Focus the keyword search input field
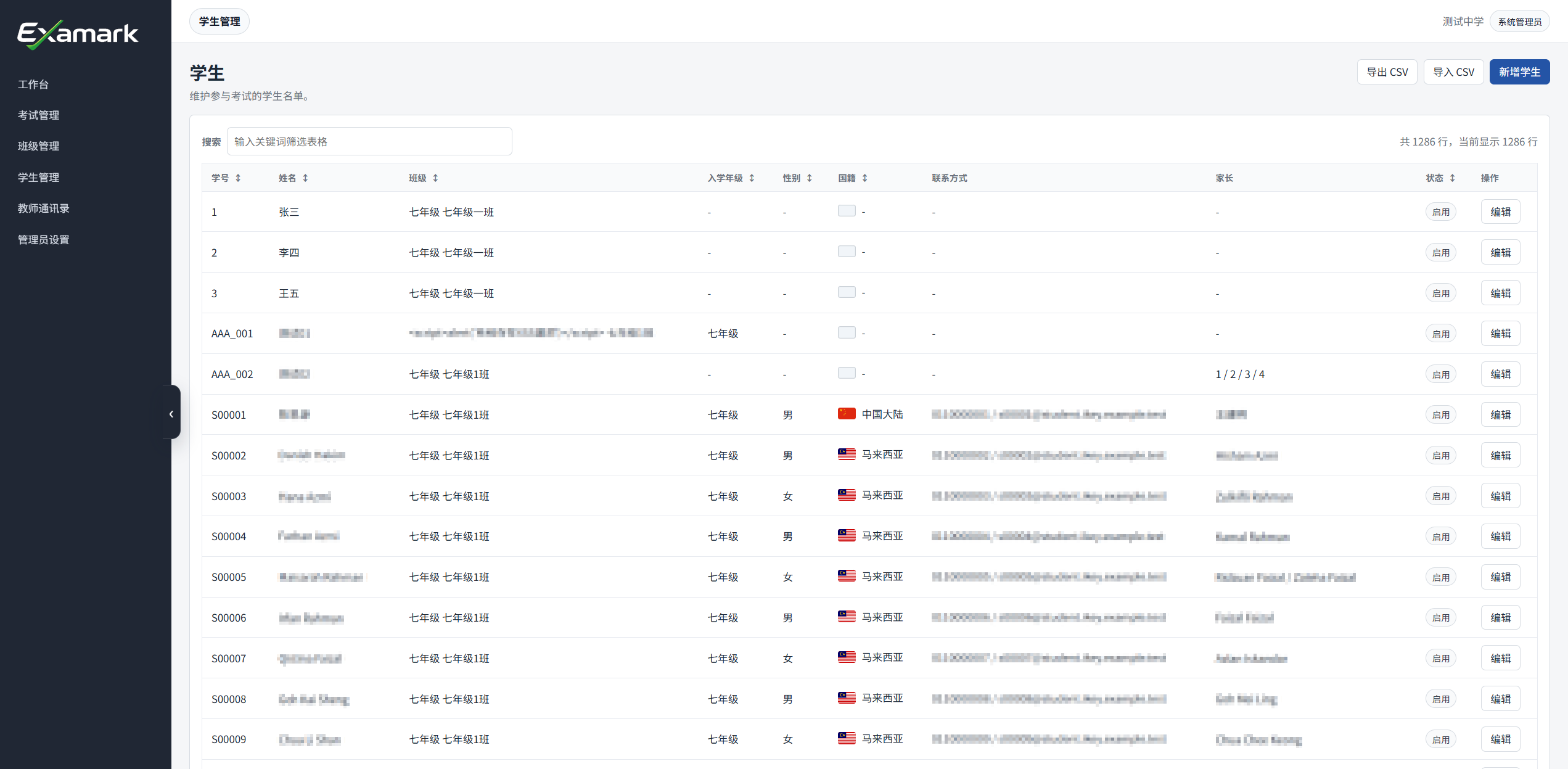1568x769 pixels. point(369,142)
